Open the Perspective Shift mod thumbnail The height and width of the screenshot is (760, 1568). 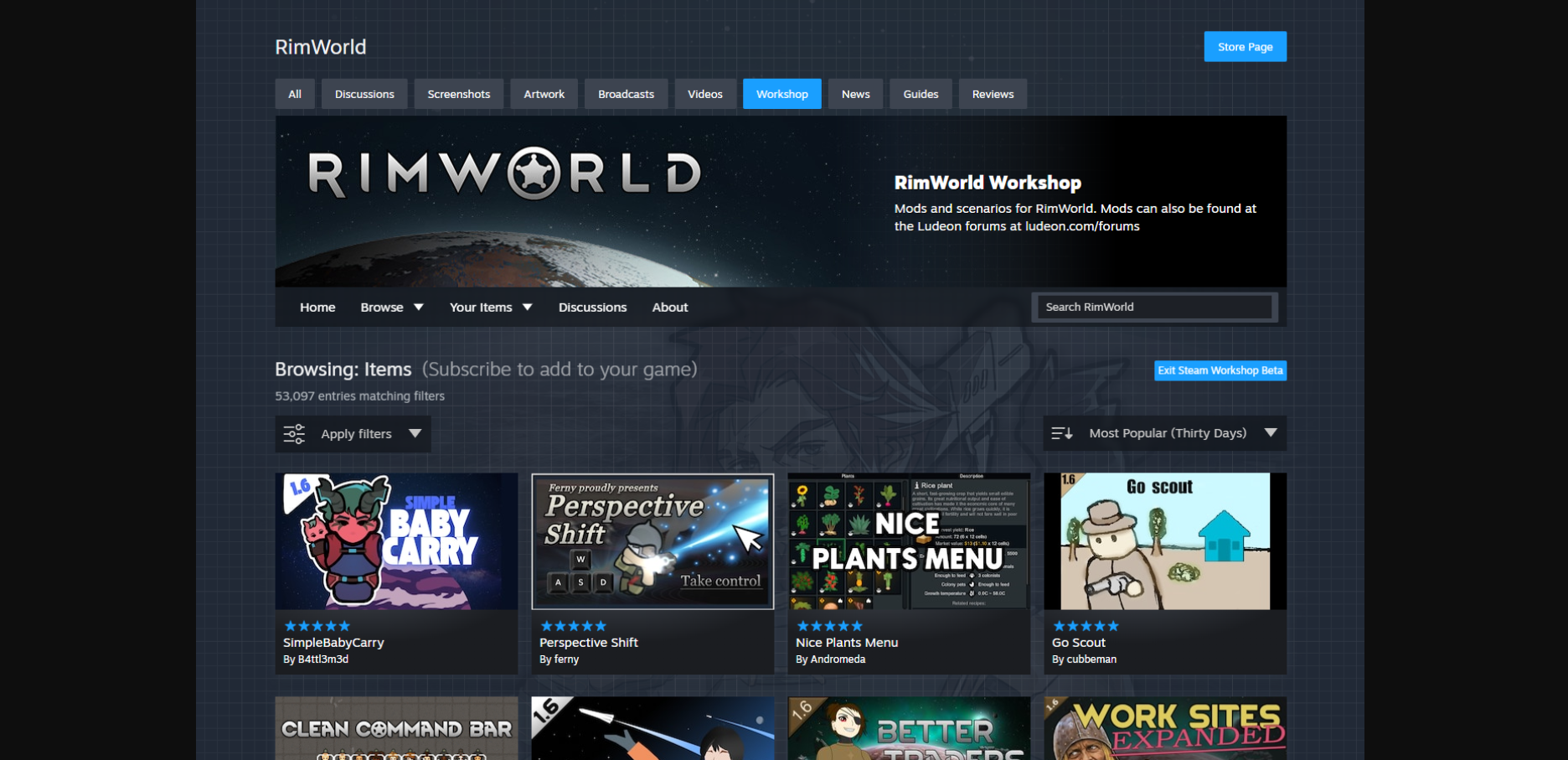click(x=652, y=541)
